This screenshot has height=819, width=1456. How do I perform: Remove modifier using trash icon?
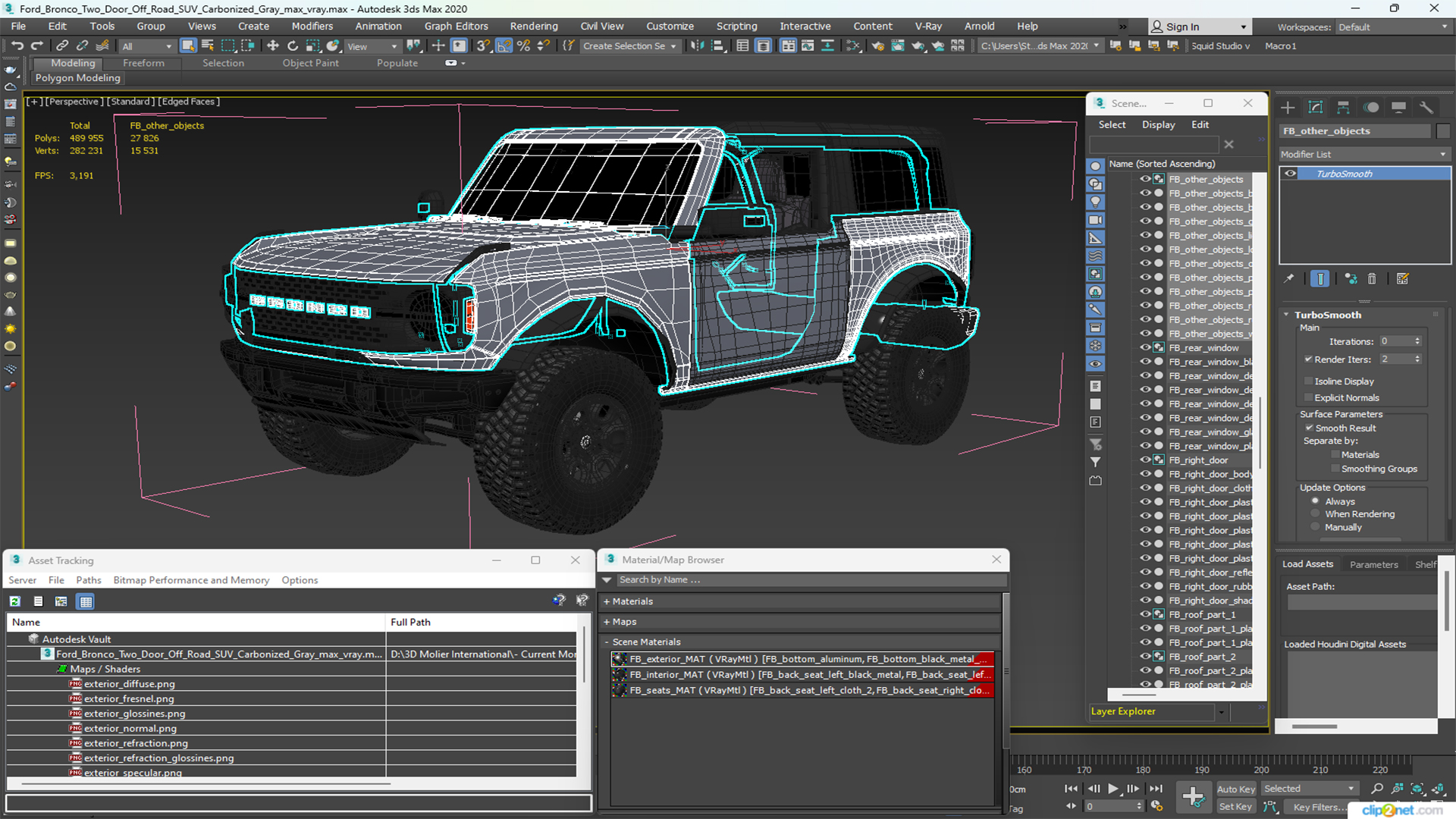click(x=1372, y=278)
